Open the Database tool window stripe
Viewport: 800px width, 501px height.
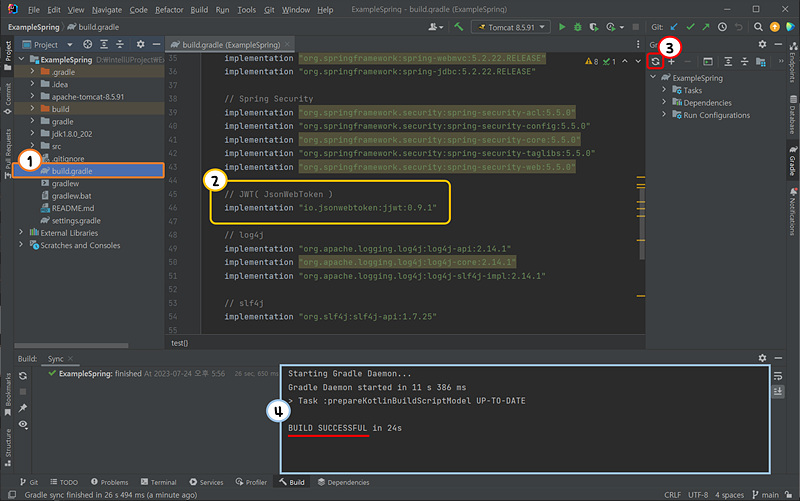pos(793,115)
